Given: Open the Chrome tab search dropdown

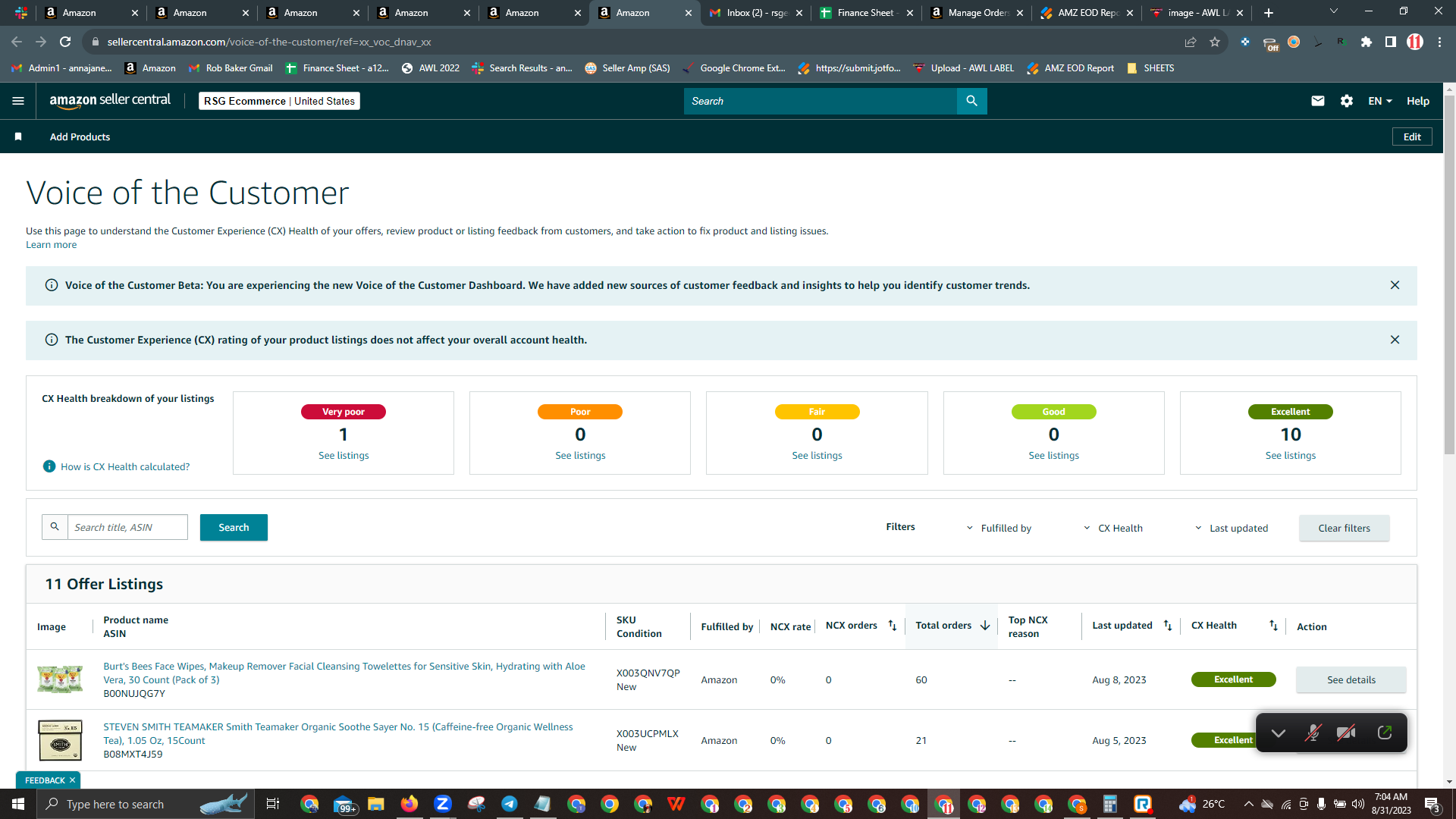Looking at the screenshot, I should click(x=1334, y=11).
